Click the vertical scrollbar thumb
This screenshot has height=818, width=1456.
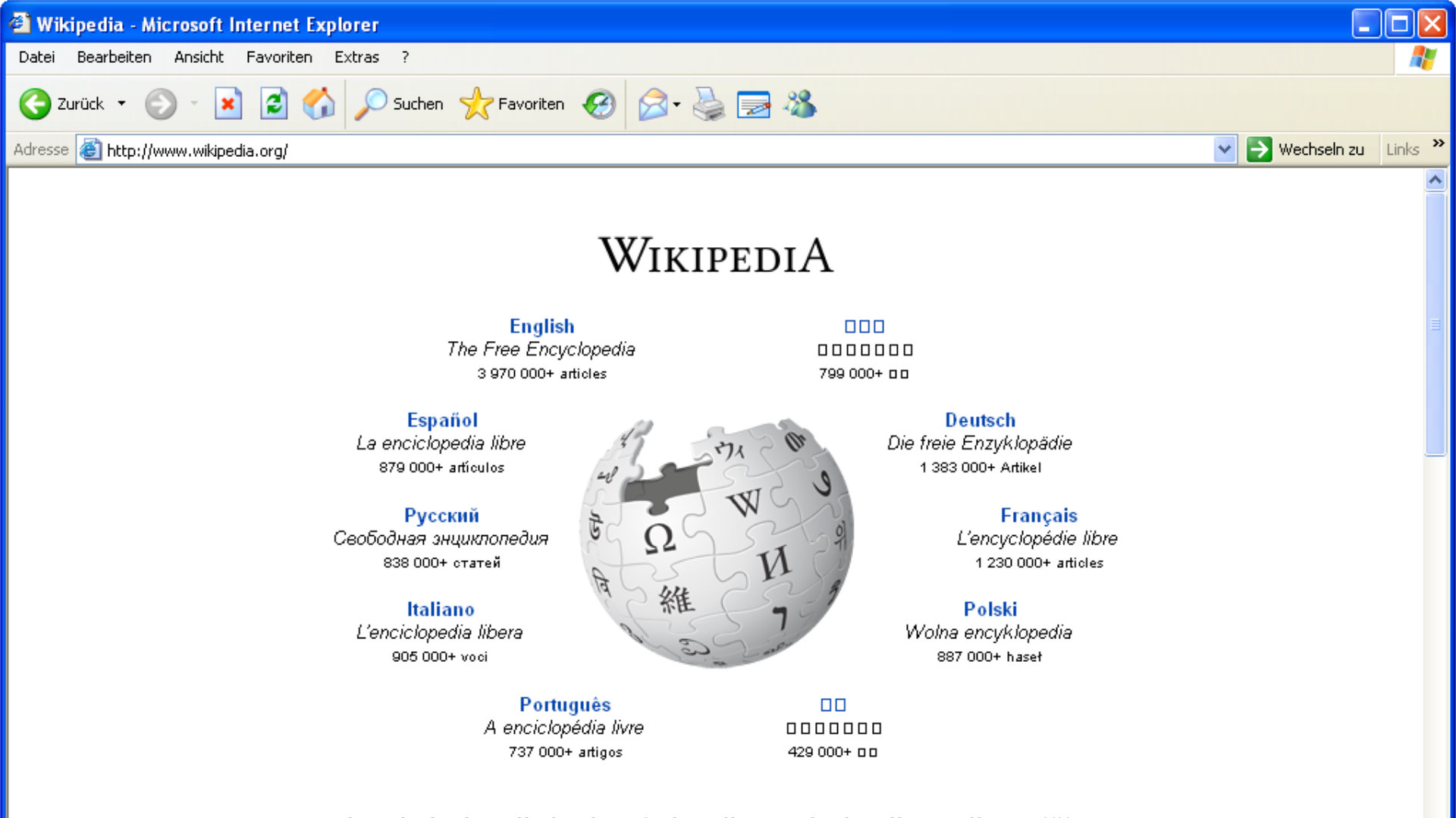(1435, 324)
